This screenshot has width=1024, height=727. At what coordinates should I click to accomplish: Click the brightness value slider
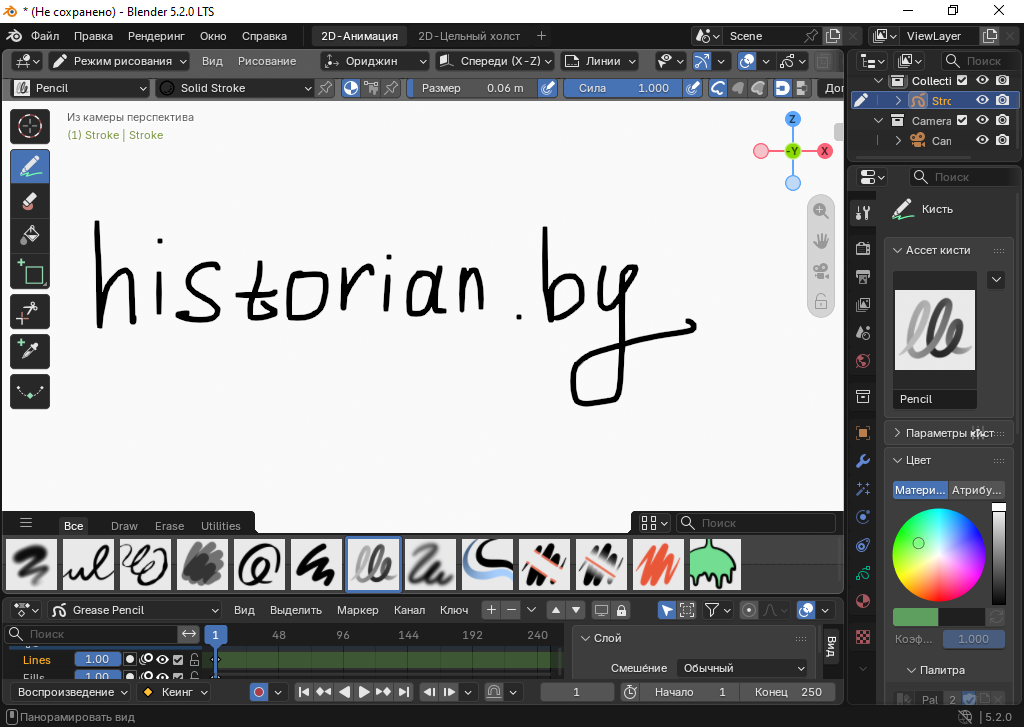coord(999,555)
